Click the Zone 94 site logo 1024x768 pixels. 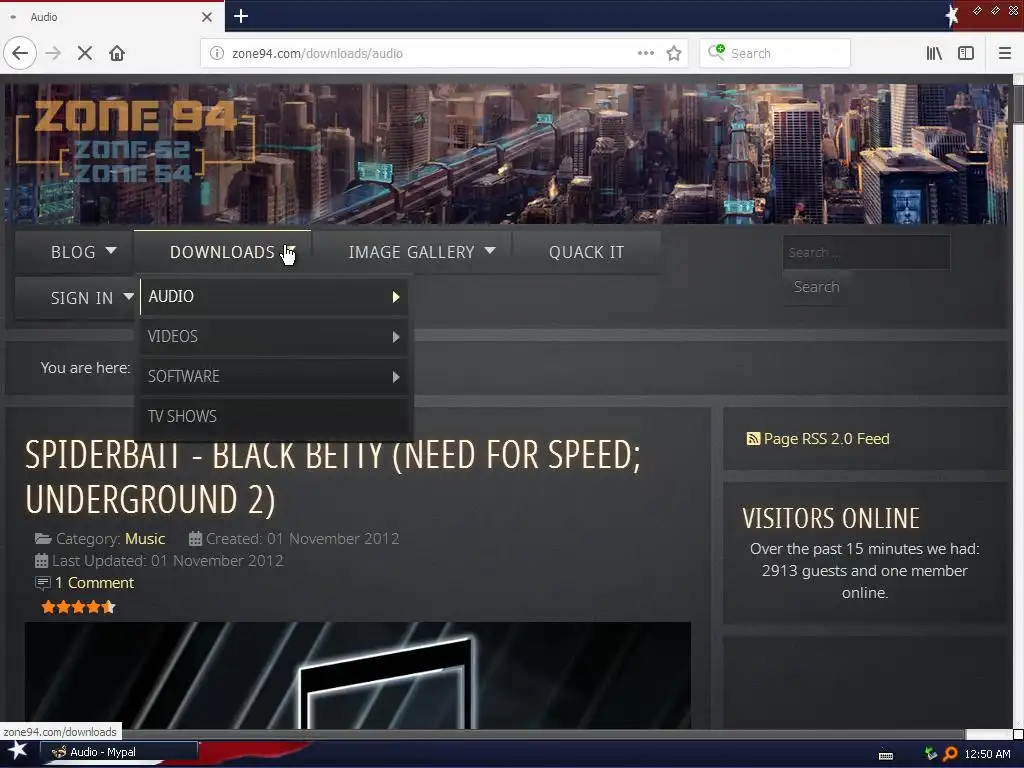[x=136, y=142]
